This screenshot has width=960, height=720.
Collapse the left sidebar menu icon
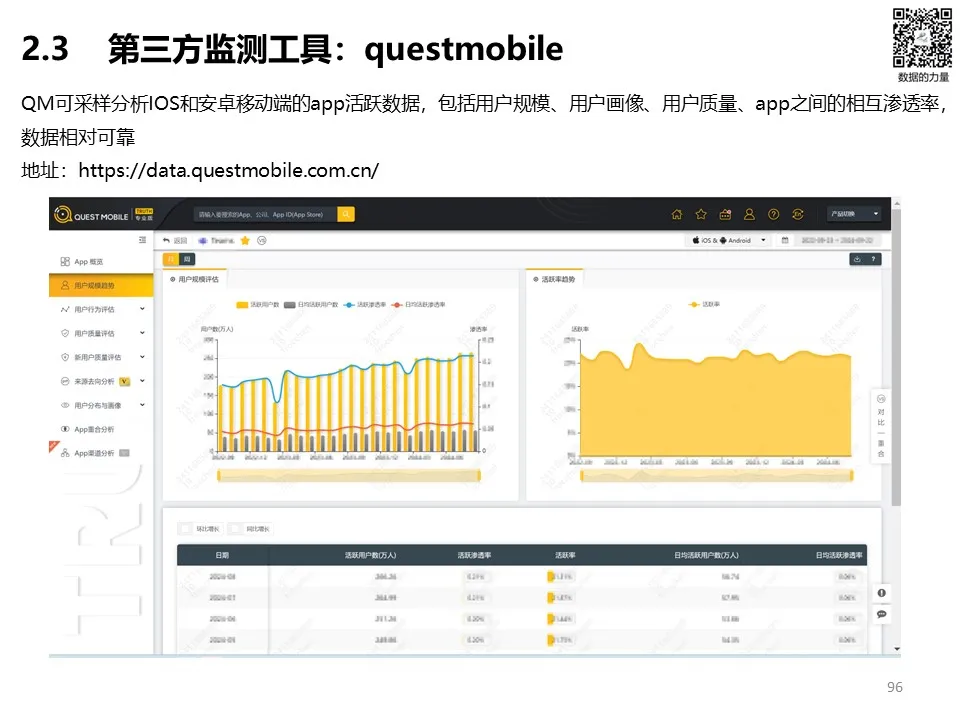pos(142,240)
